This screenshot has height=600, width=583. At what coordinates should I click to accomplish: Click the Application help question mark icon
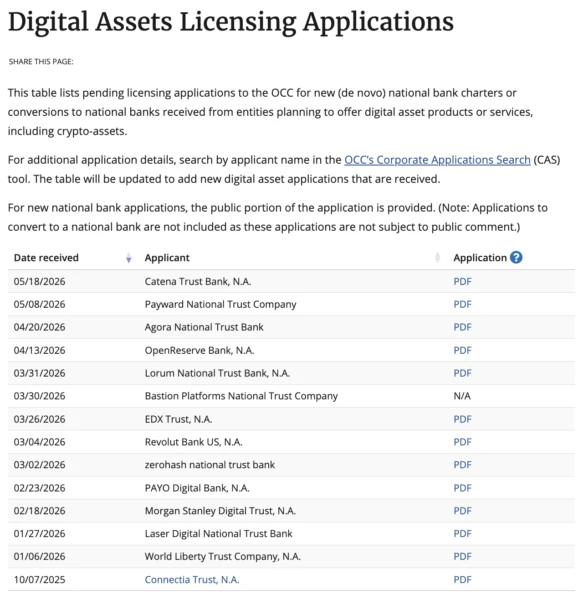pyautogui.click(x=516, y=258)
